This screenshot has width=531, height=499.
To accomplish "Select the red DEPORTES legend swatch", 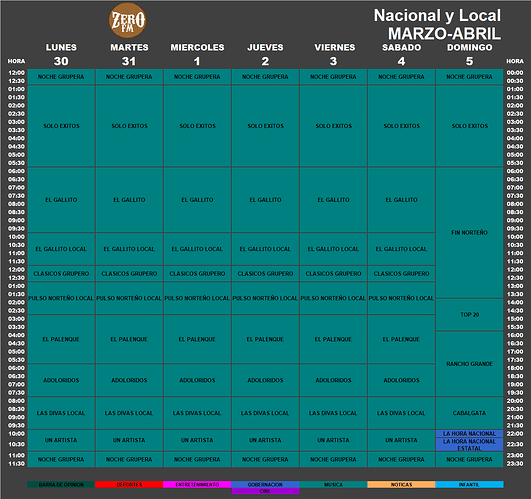I will (x=129, y=484).
